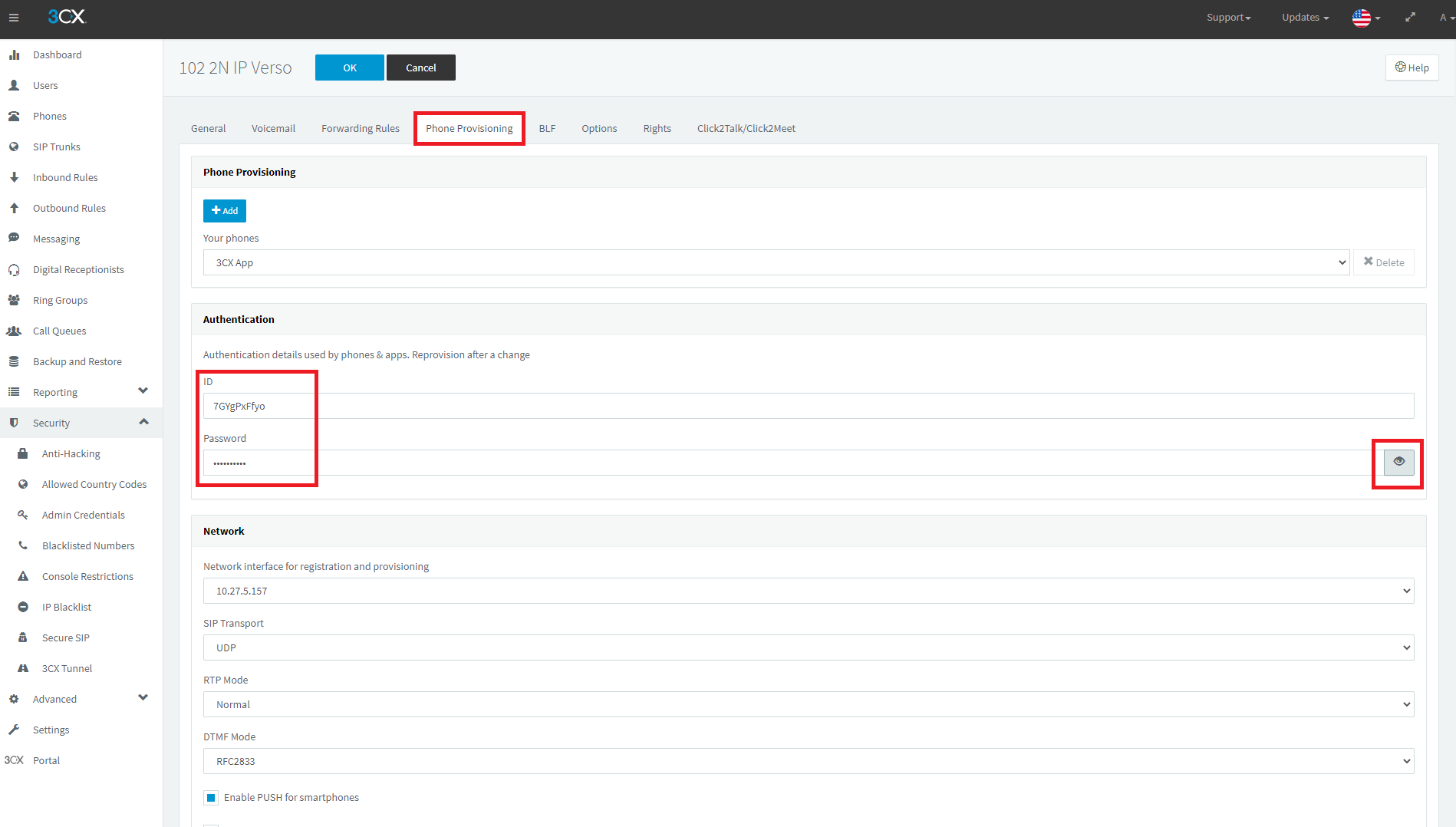Click the fullscreen expand arrows icon
1456x827 pixels.
1410,18
